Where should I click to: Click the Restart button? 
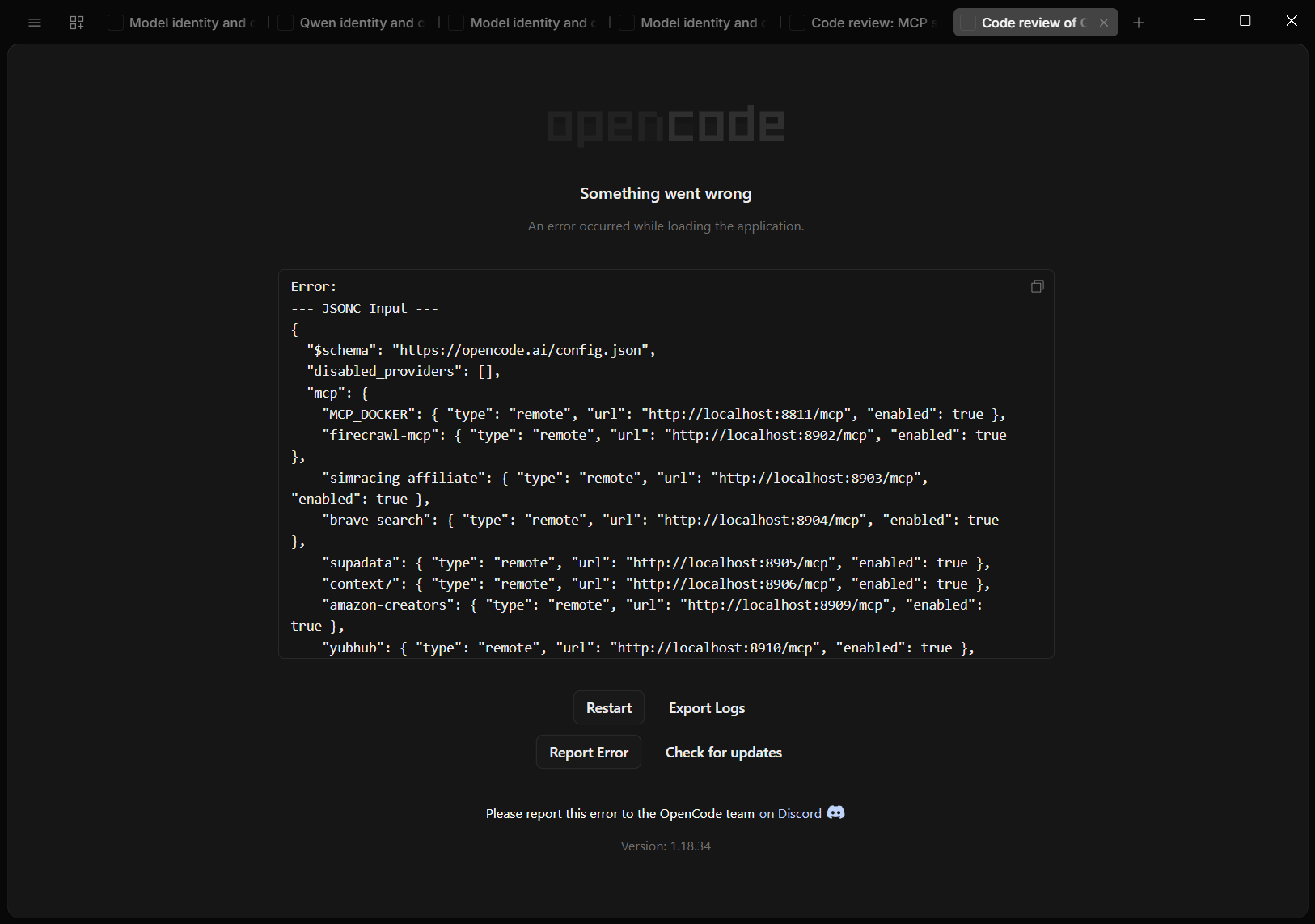point(609,708)
